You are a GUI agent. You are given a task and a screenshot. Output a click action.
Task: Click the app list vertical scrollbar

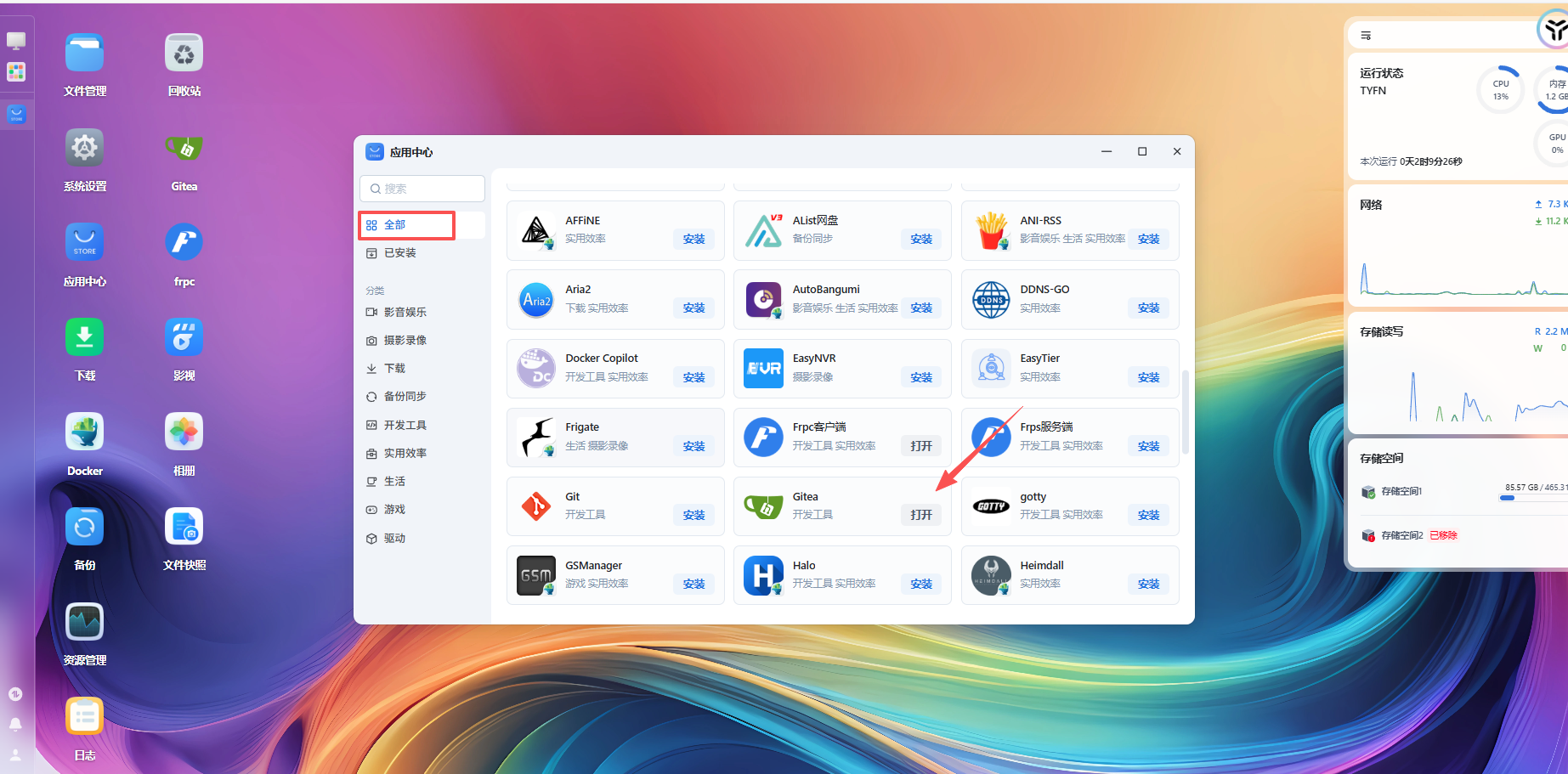click(1185, 412)
